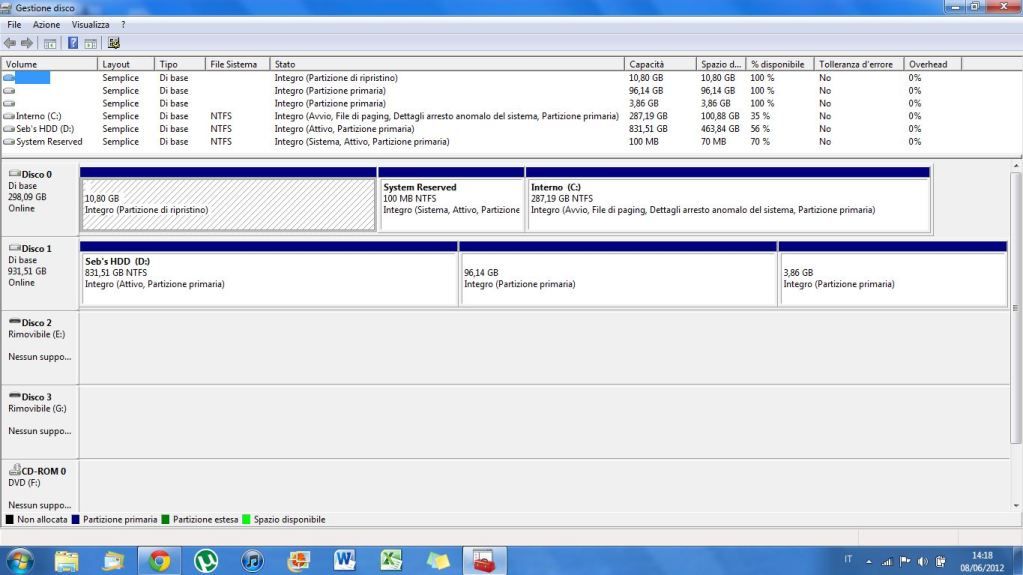Click the disk settings toolbar icon
The width and height of the screenshot is (1023, 575).
(x=114, y=43)
